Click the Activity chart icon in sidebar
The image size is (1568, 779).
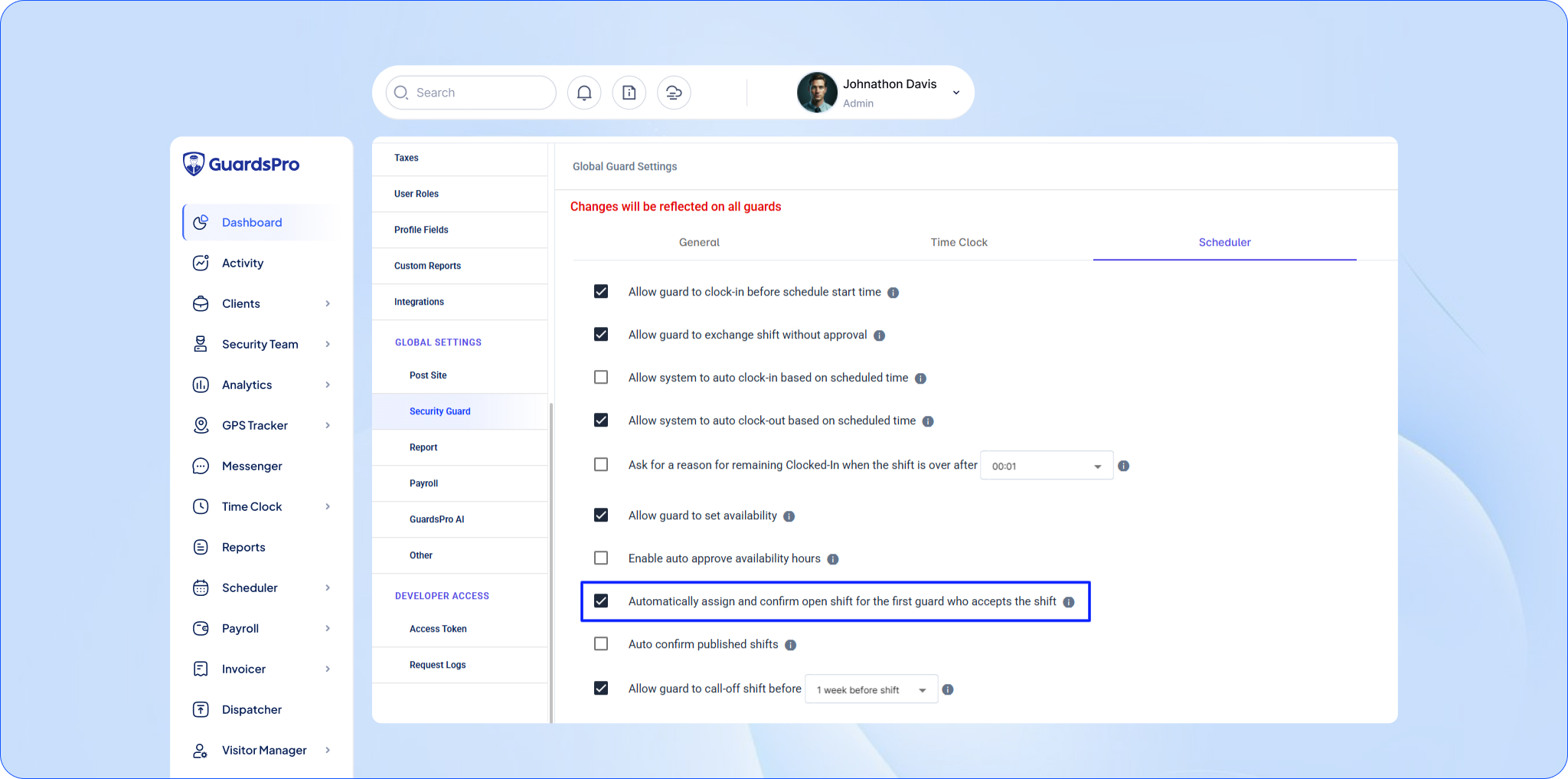pos(201,263)
